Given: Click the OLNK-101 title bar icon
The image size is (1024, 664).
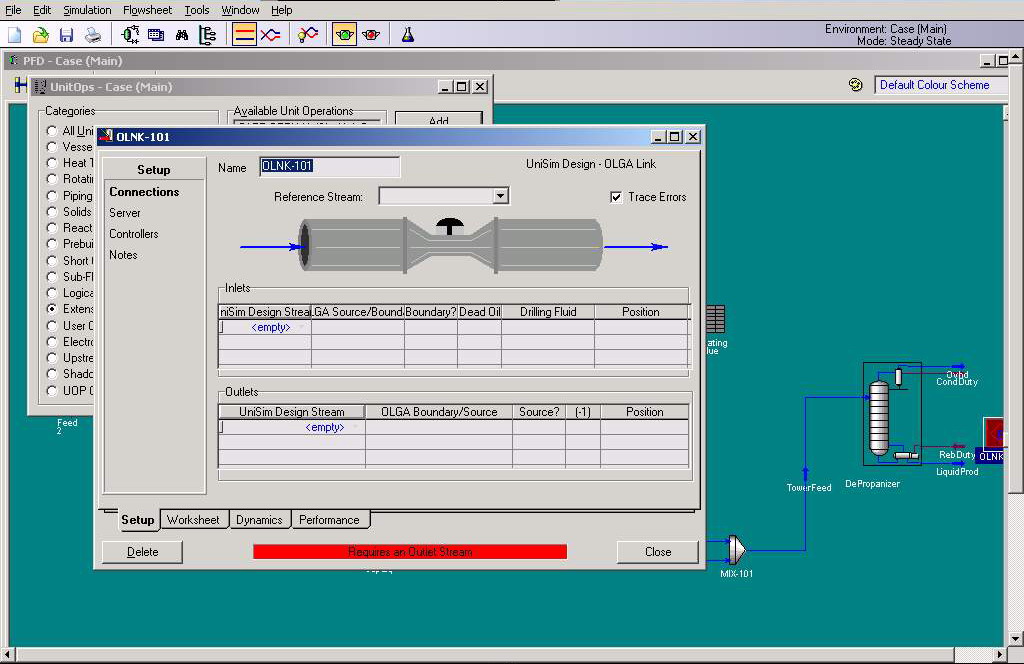Looking at the screenshot, I should pos(106,136).
